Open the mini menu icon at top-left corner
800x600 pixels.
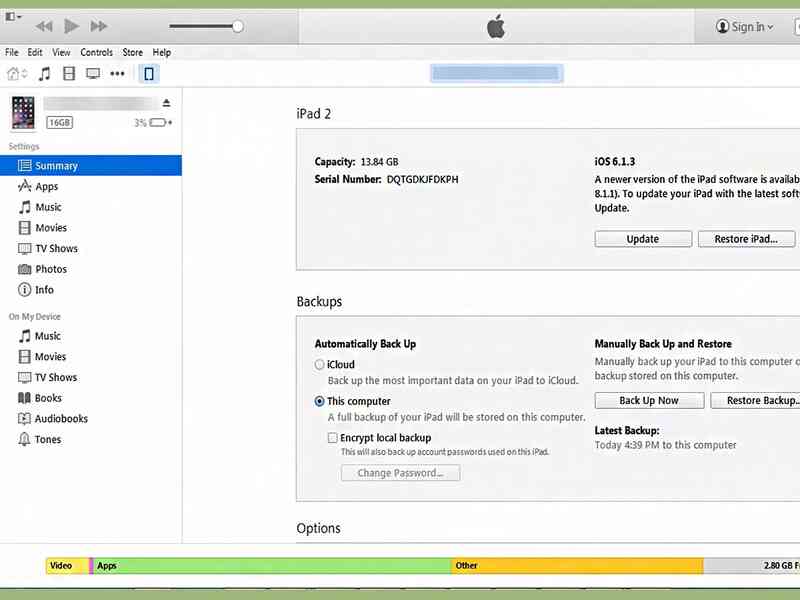click(13, 17)
